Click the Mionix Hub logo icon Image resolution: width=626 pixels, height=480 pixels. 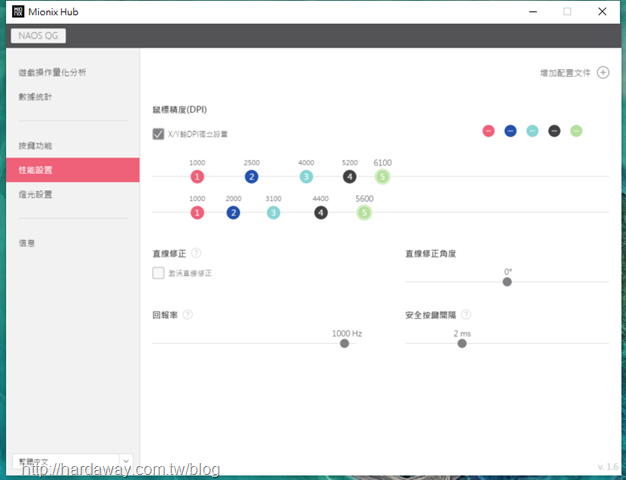(x=18, y=12)
